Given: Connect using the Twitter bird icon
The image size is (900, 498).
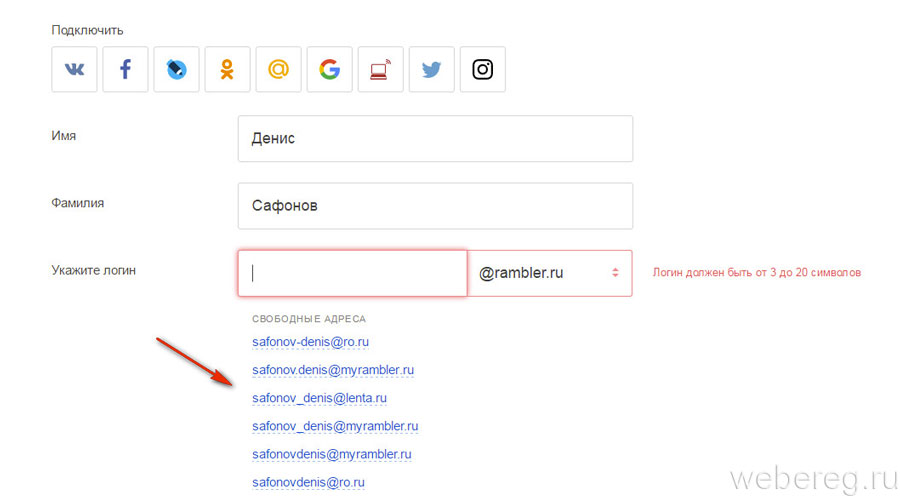Looking at the screenshot, I should click(x=432, y=69).
